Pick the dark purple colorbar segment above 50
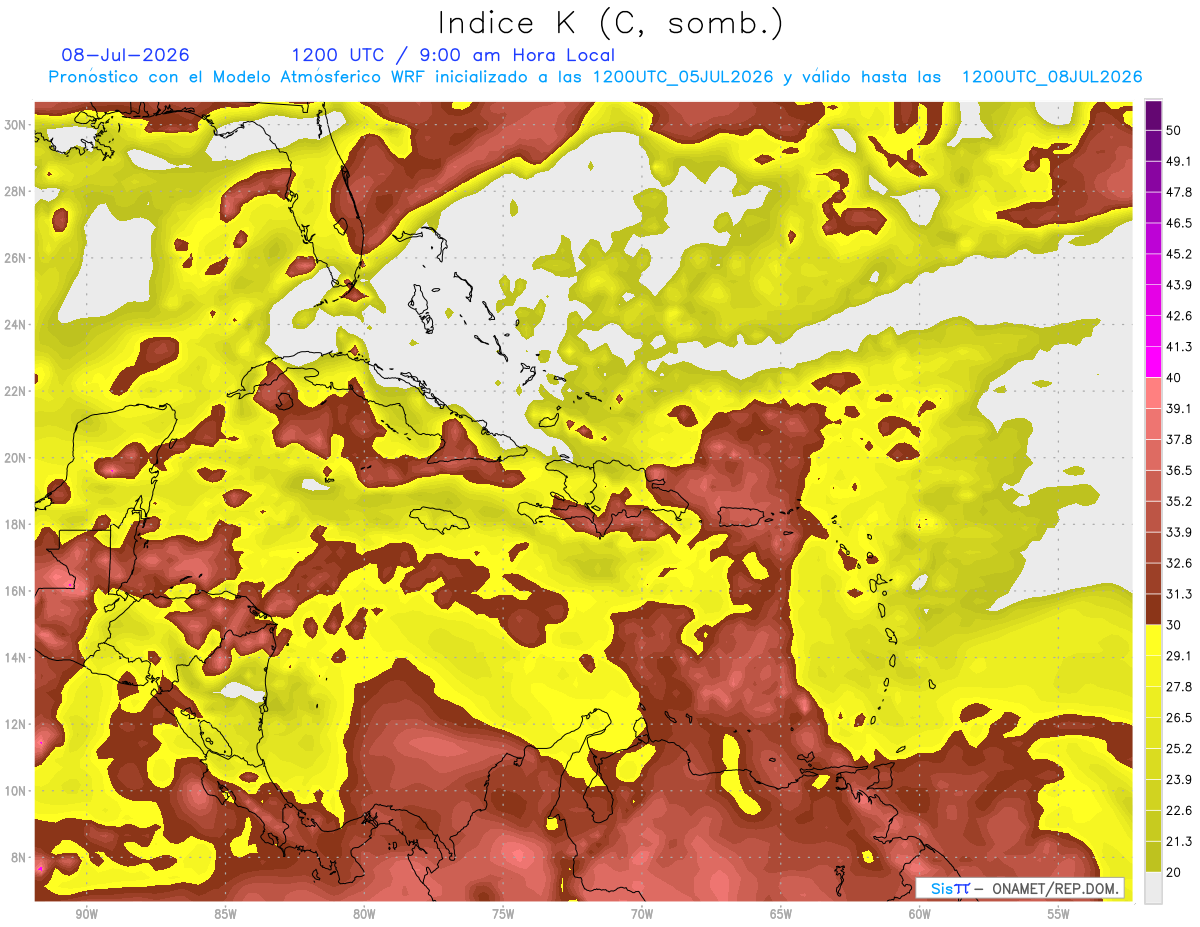 (x=1153, y=115)
